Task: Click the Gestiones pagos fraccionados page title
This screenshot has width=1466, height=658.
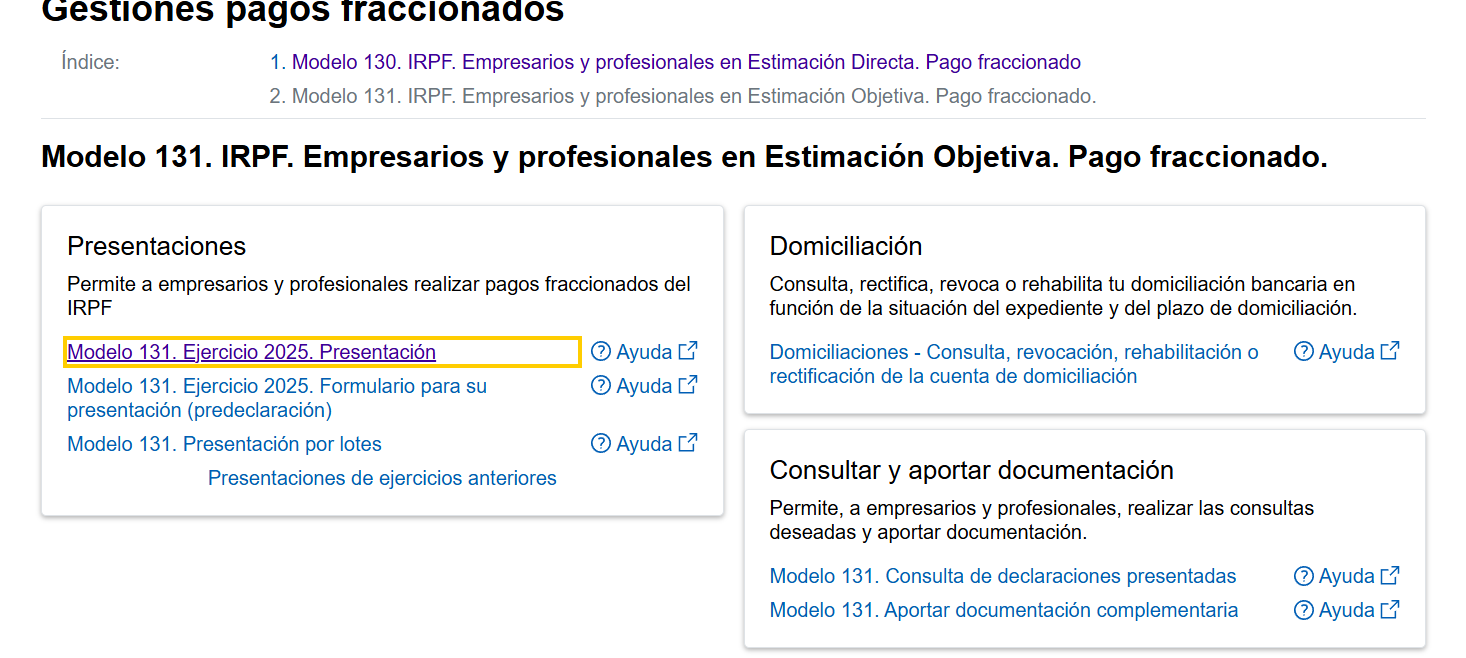Action: click(x=303, y=11)
